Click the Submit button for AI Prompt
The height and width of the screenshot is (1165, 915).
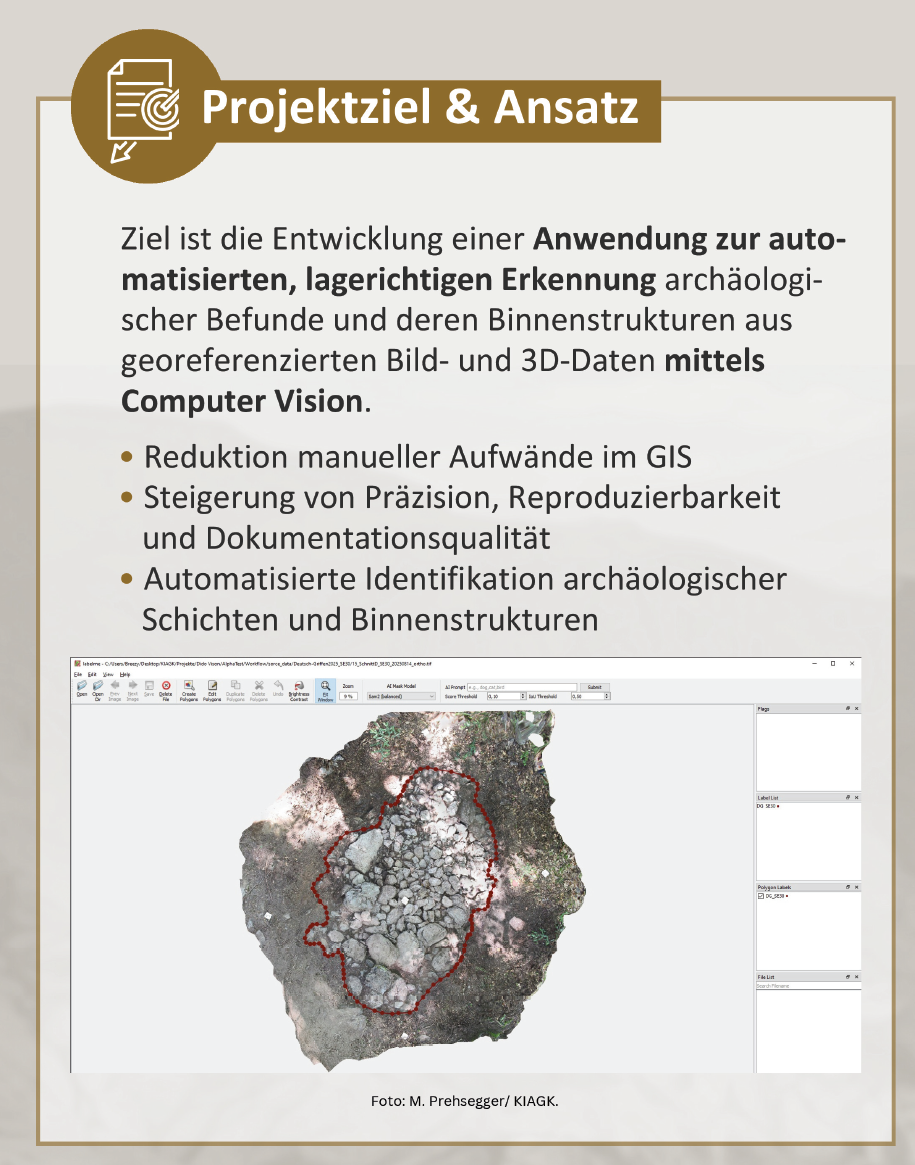click(594, 687)
